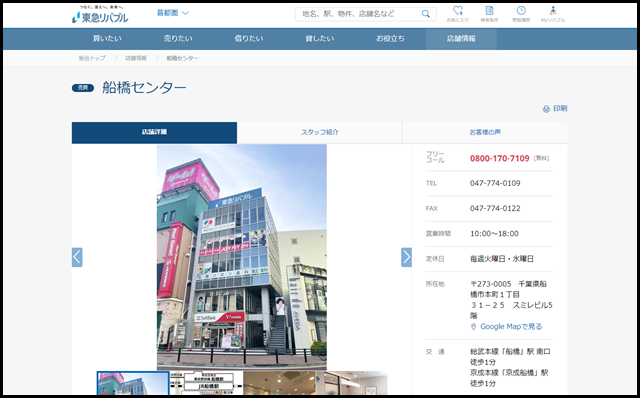Open browsing history clock icon
This screenshot has width=640, height=398.
(x=521, y=13)
